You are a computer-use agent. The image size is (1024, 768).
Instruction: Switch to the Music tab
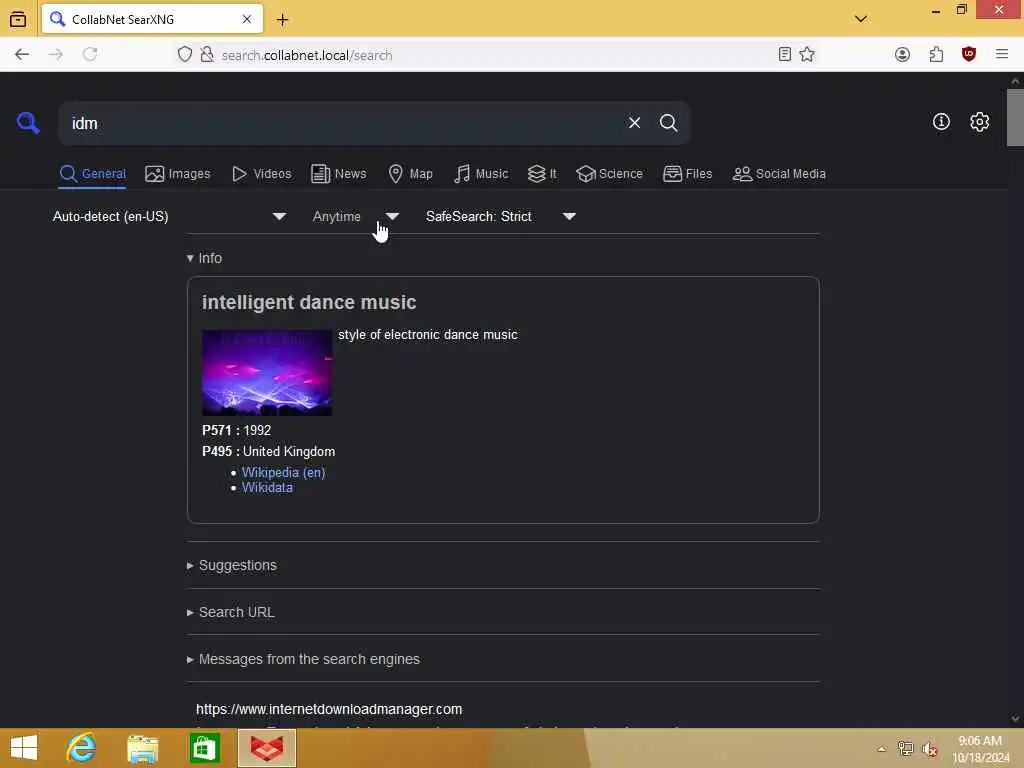pos(481,174)
